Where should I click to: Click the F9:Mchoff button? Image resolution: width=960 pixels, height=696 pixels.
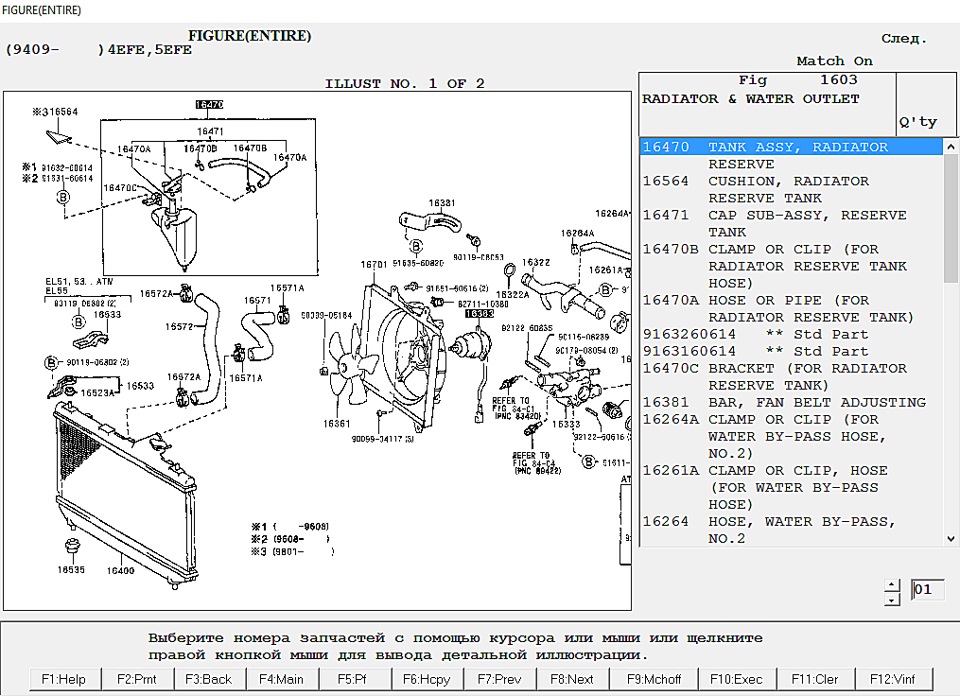(654, 679)
